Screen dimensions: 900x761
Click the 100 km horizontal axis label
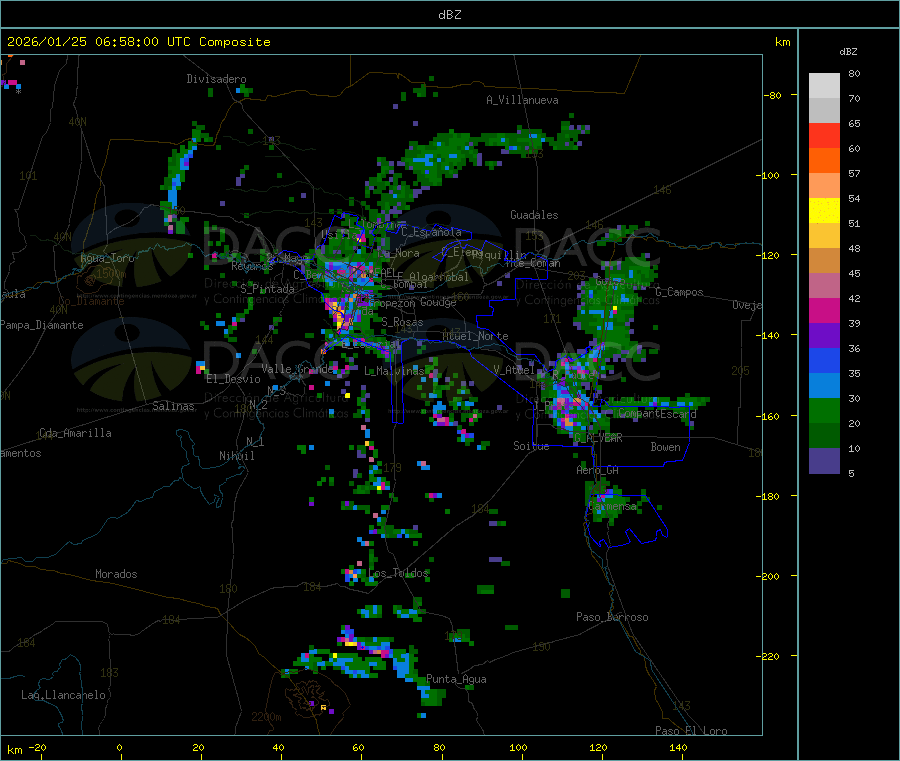point(518,748)
